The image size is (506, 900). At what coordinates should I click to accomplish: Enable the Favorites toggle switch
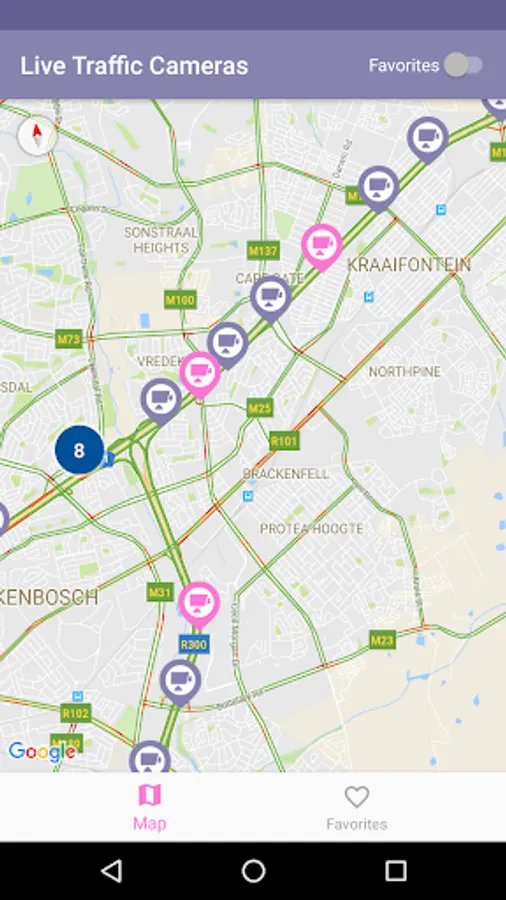(x=464, y=65)
